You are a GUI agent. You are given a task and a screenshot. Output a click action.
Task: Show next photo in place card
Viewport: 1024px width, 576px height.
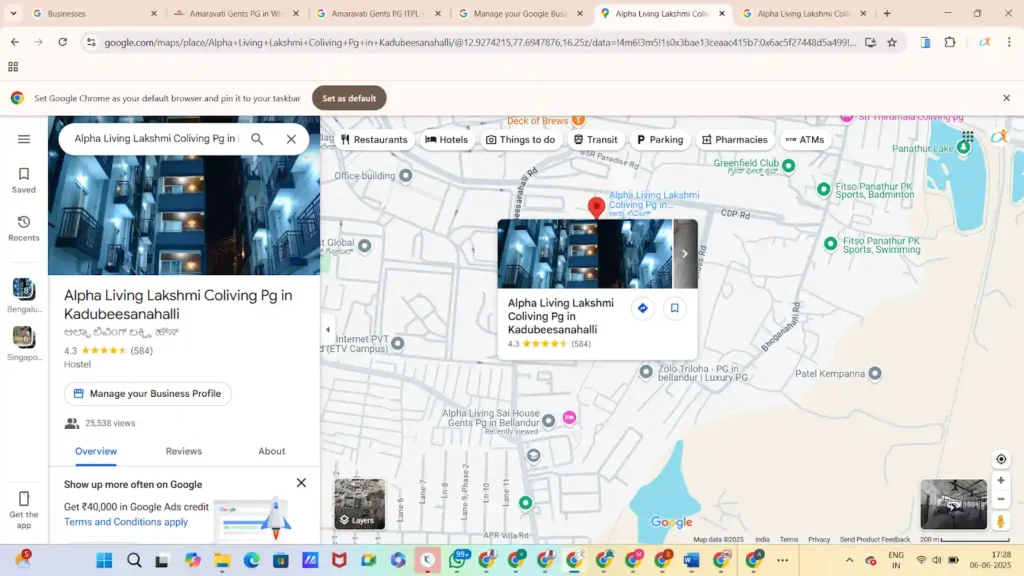pos(685,254)
